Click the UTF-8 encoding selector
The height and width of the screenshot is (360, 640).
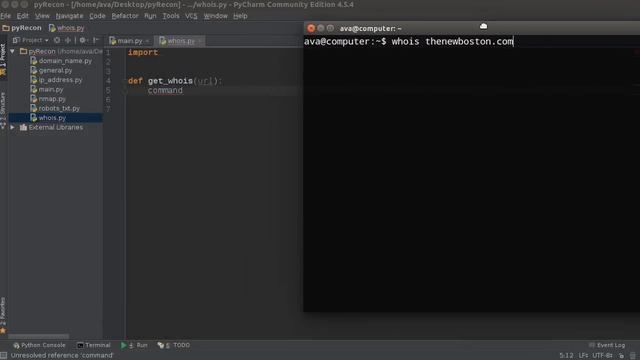602,356
